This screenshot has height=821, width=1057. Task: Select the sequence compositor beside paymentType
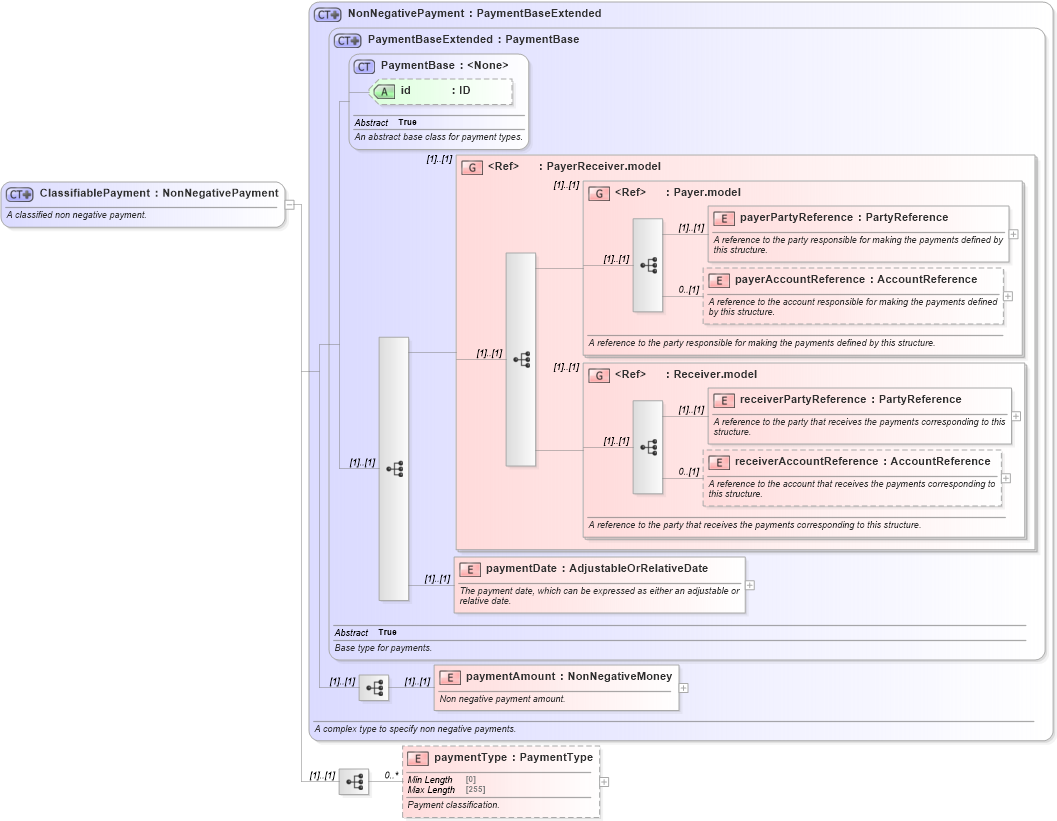(355, 781)
